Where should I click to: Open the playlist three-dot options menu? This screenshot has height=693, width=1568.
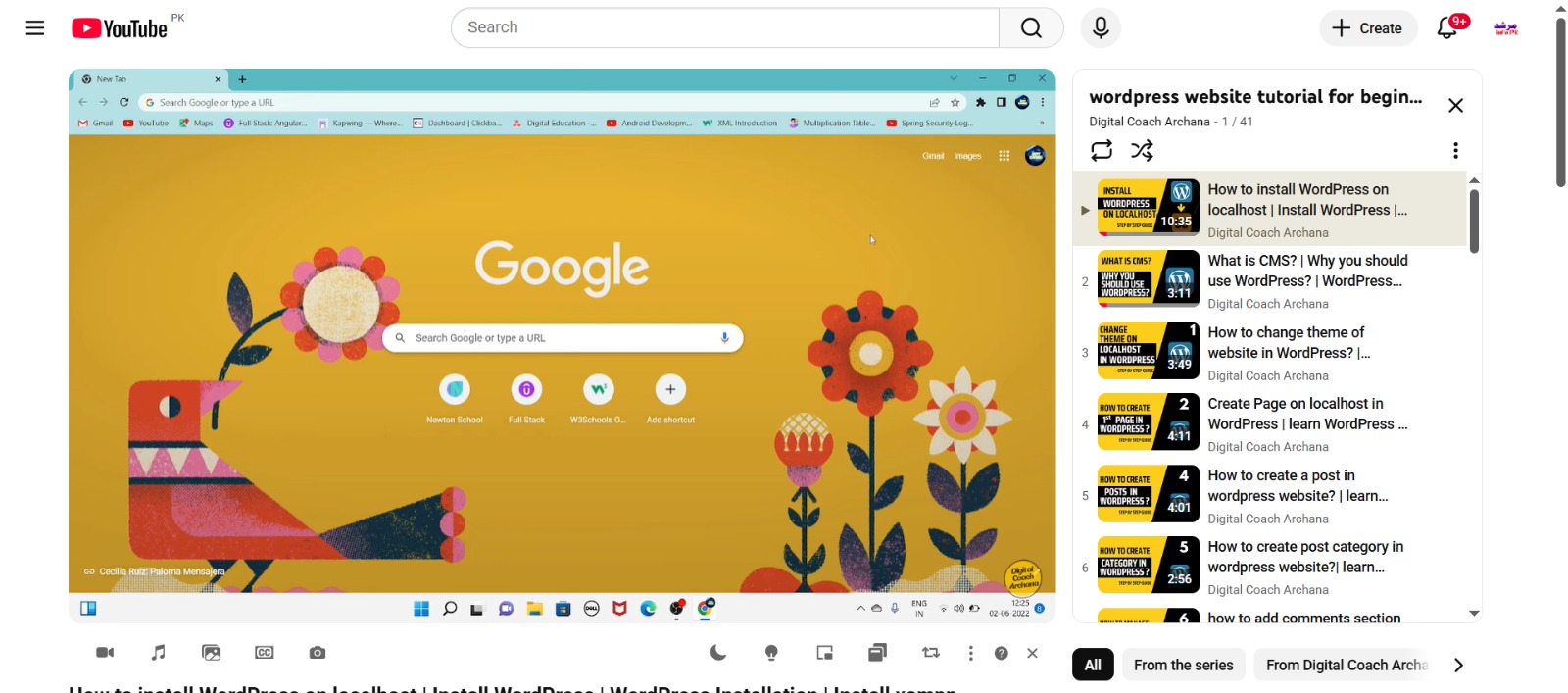[x=1456, y=150]
